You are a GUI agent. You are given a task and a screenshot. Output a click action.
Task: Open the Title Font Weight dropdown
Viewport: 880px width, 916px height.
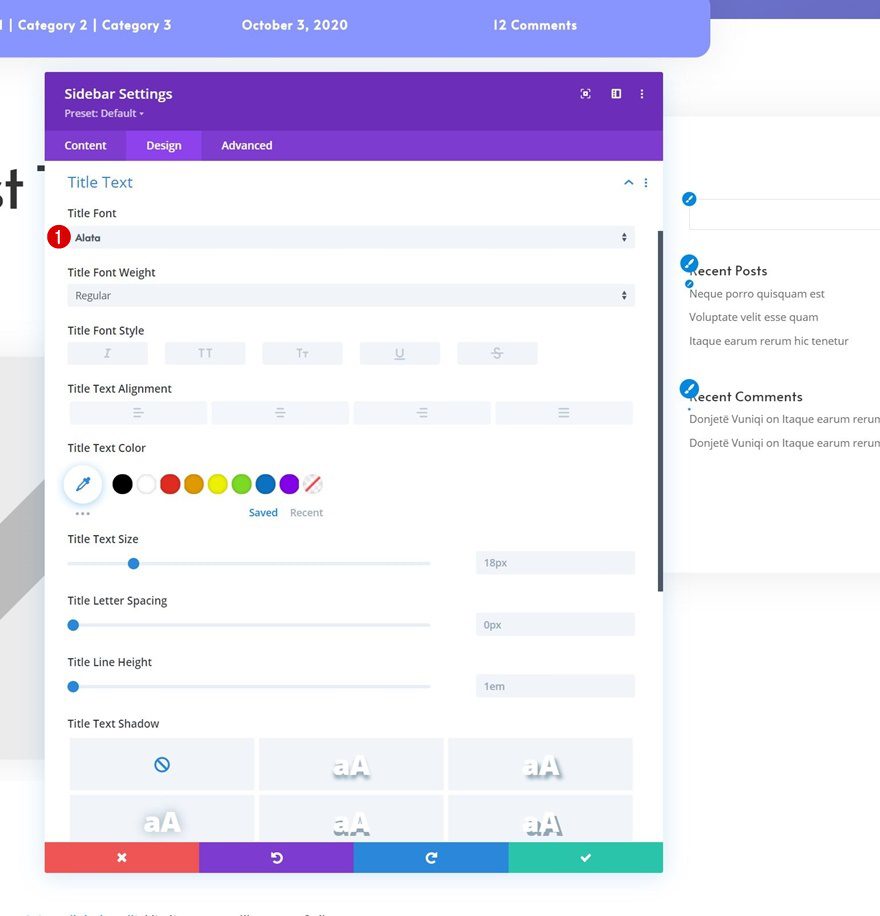point(348,295)
